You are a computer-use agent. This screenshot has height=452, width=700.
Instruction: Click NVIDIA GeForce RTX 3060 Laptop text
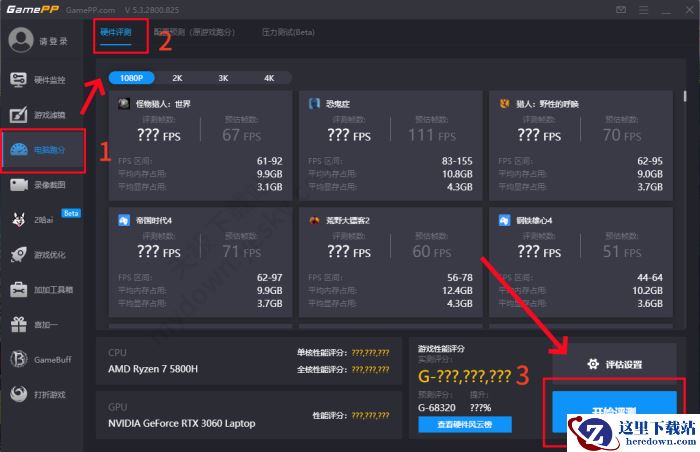point(182,423)
